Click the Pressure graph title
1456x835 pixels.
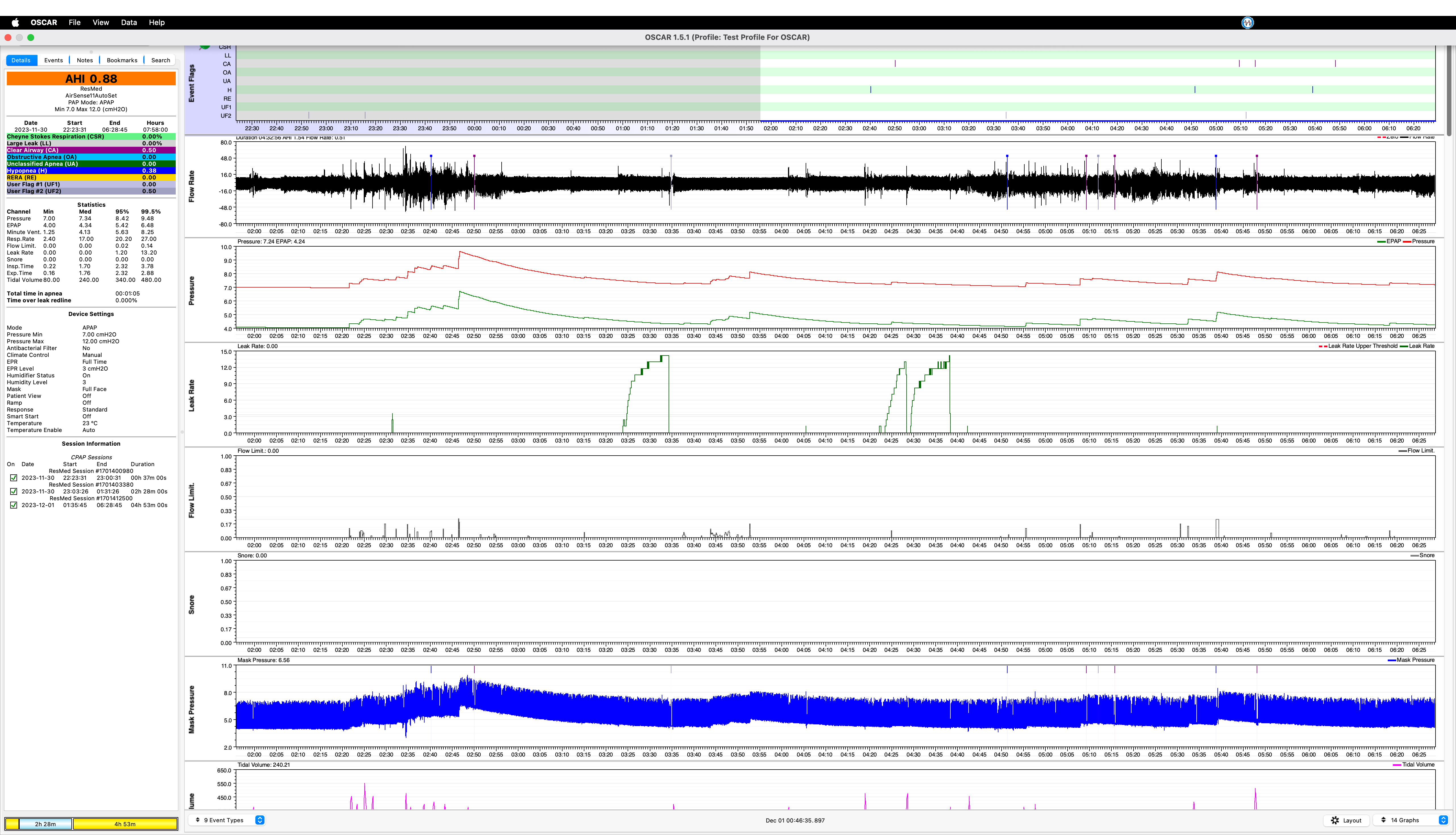(192, 291)
